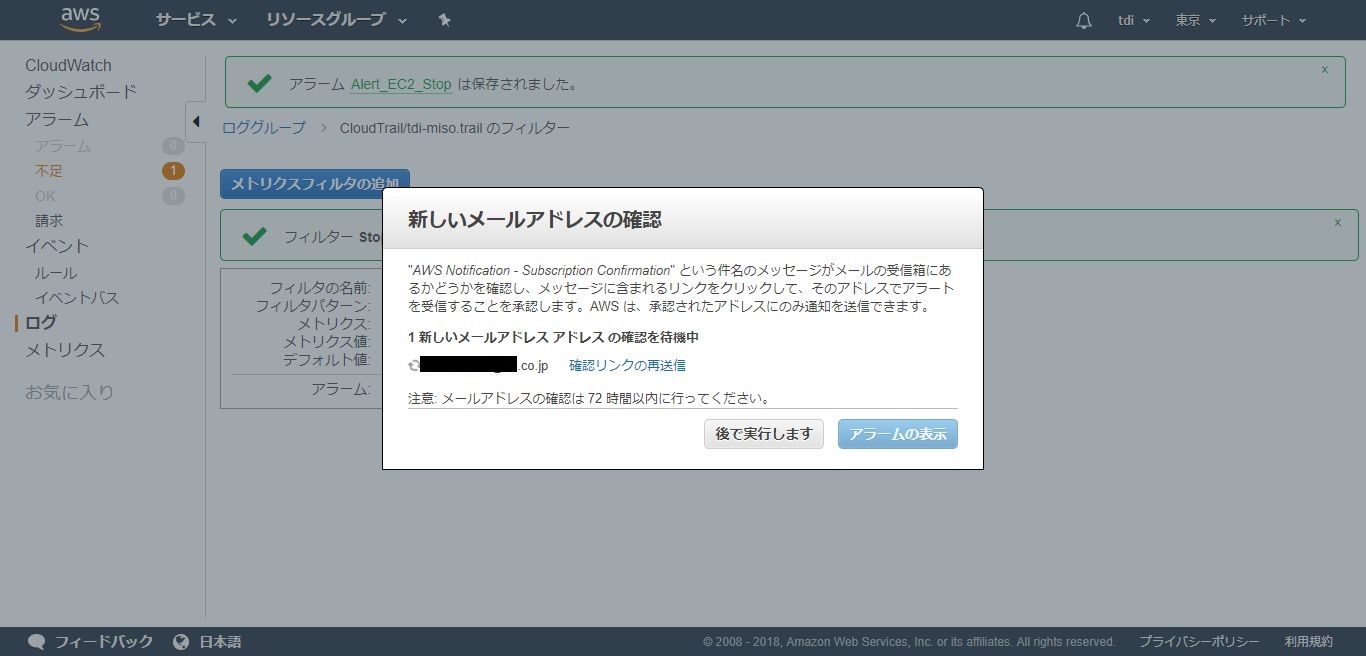Select ダッシュボード in the sidebar

[81, 92]
